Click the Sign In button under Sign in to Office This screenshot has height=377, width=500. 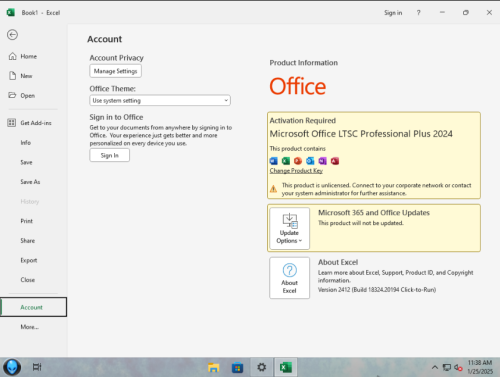coord(109,155)
